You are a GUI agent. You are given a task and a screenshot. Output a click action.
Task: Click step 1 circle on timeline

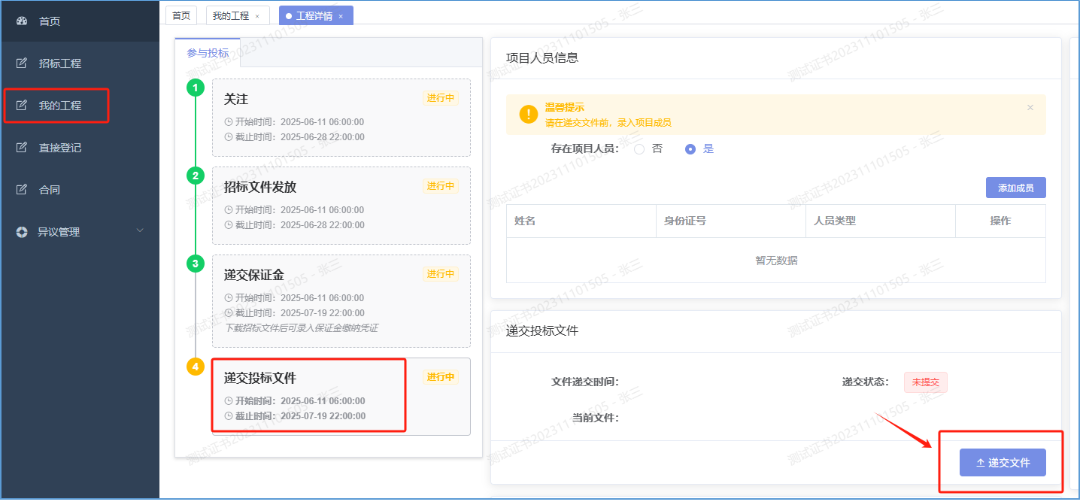(196, 88)
